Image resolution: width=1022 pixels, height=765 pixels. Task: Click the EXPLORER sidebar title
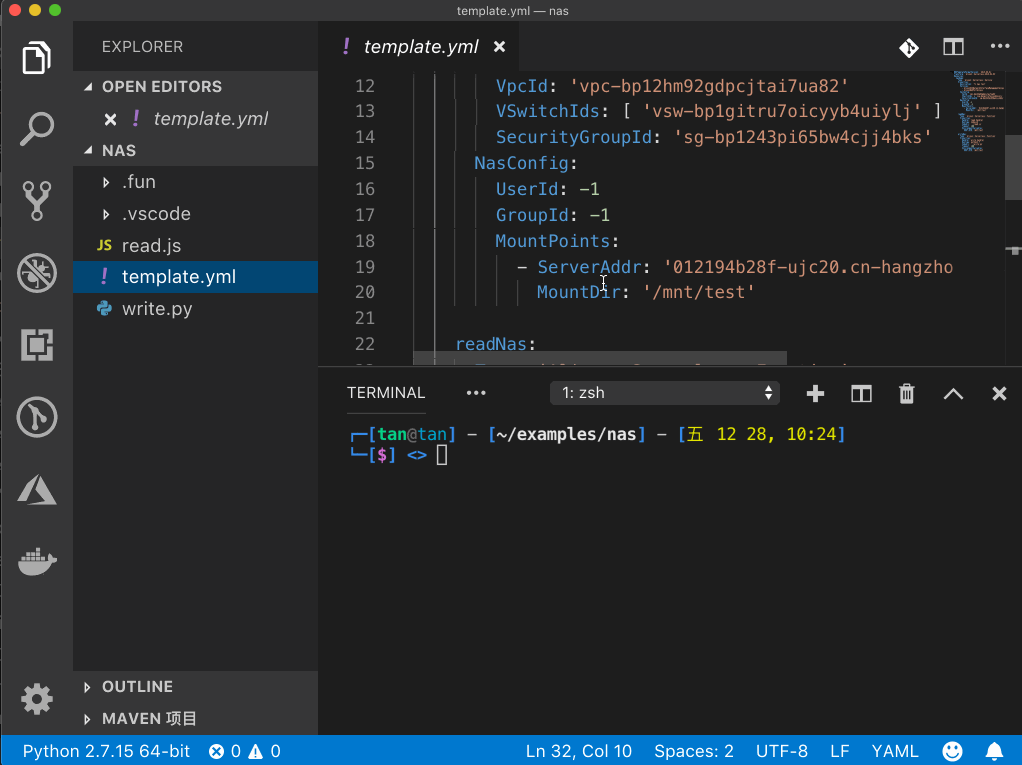coord(142,47)
